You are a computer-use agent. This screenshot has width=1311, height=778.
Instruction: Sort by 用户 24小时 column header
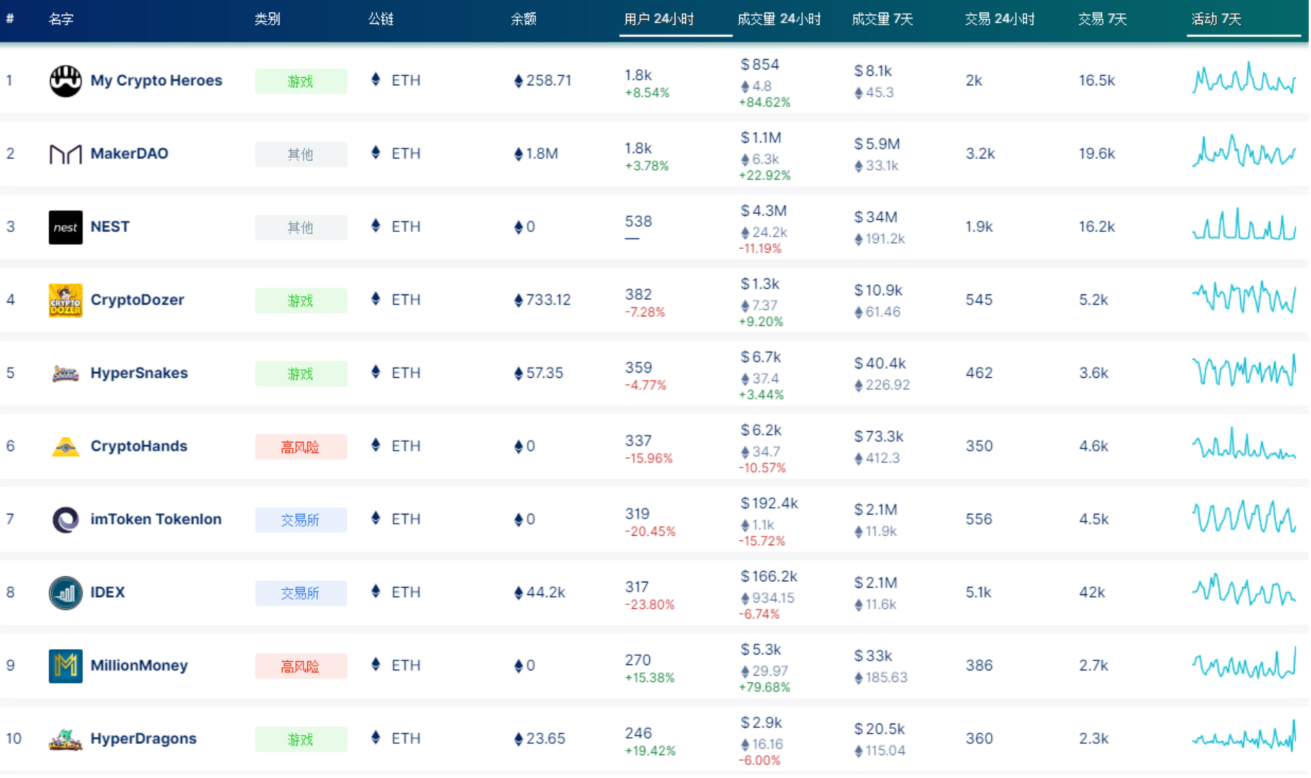659,19
